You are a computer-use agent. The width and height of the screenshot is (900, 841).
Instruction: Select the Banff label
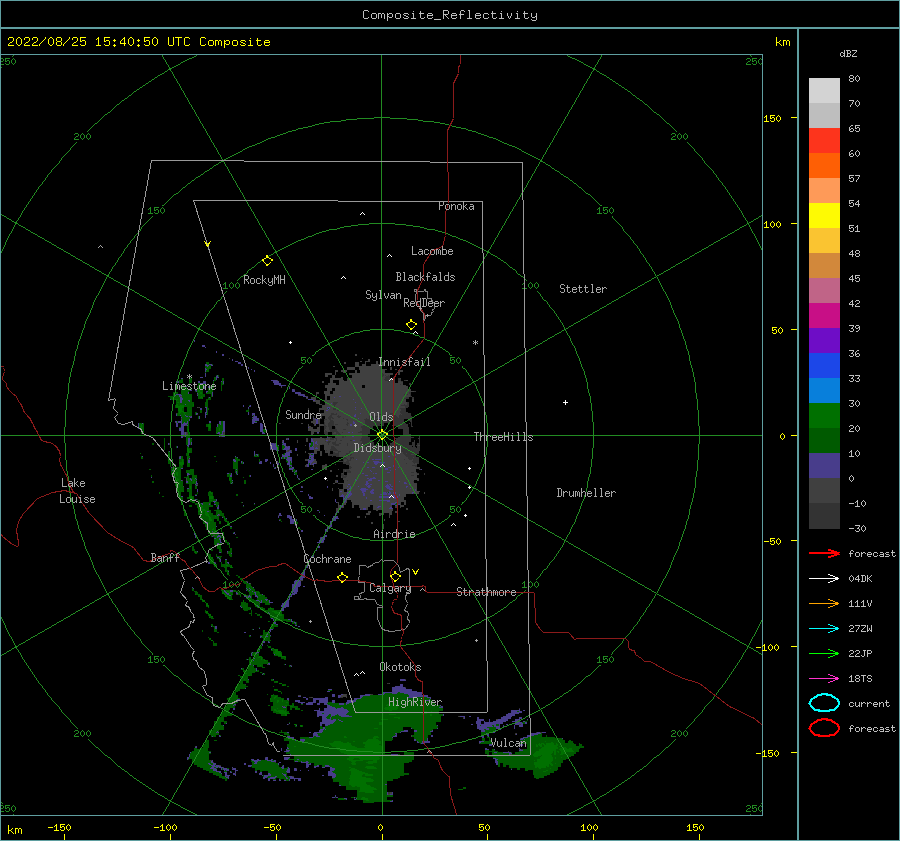(165, 557)
